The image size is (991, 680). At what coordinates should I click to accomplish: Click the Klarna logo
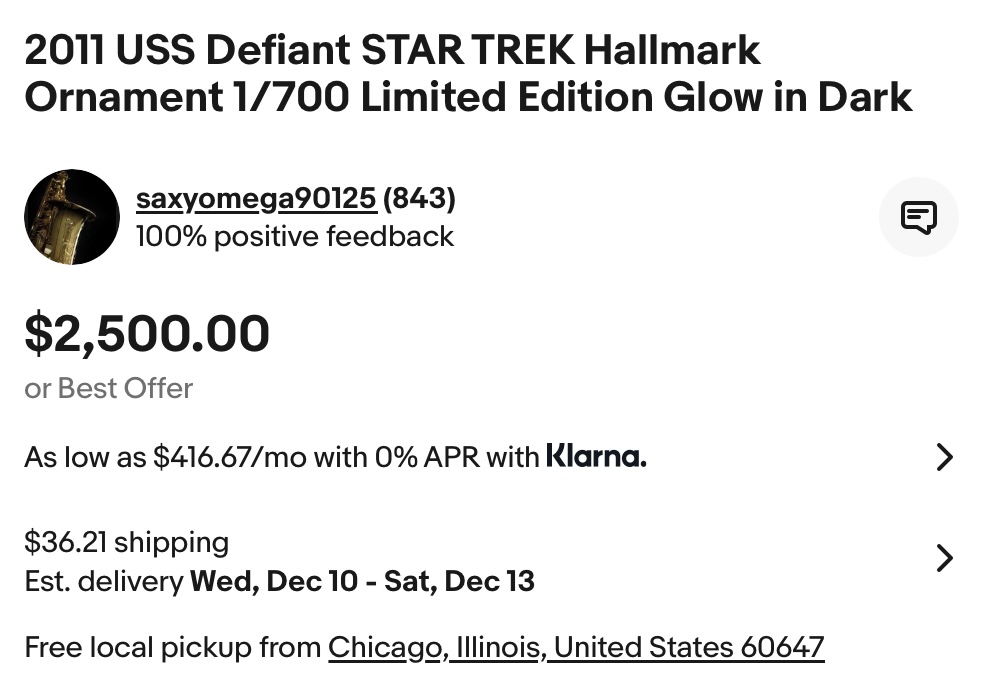596,457
